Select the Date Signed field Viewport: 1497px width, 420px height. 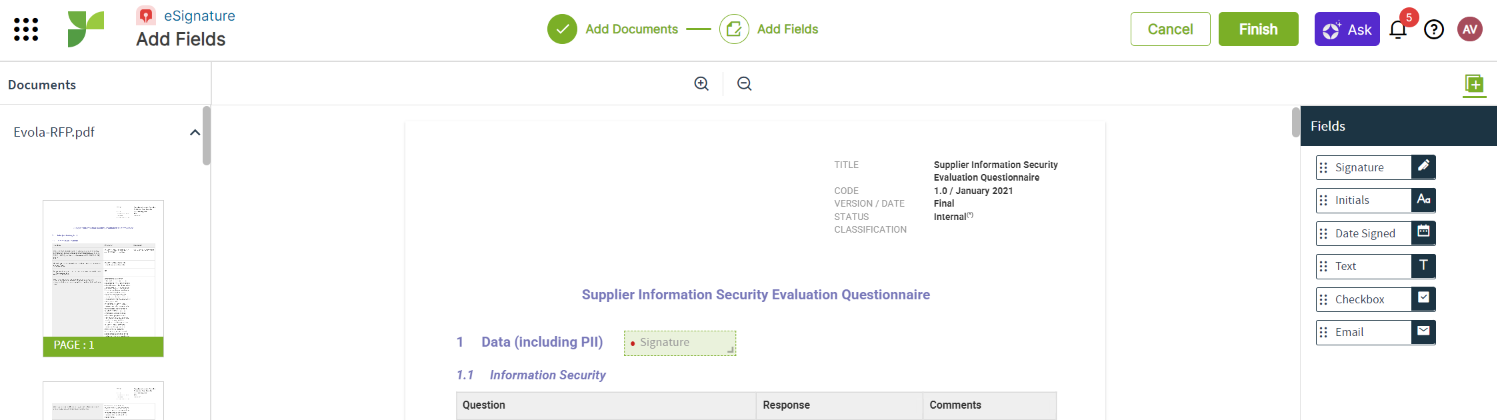(x=1376, y=233)
